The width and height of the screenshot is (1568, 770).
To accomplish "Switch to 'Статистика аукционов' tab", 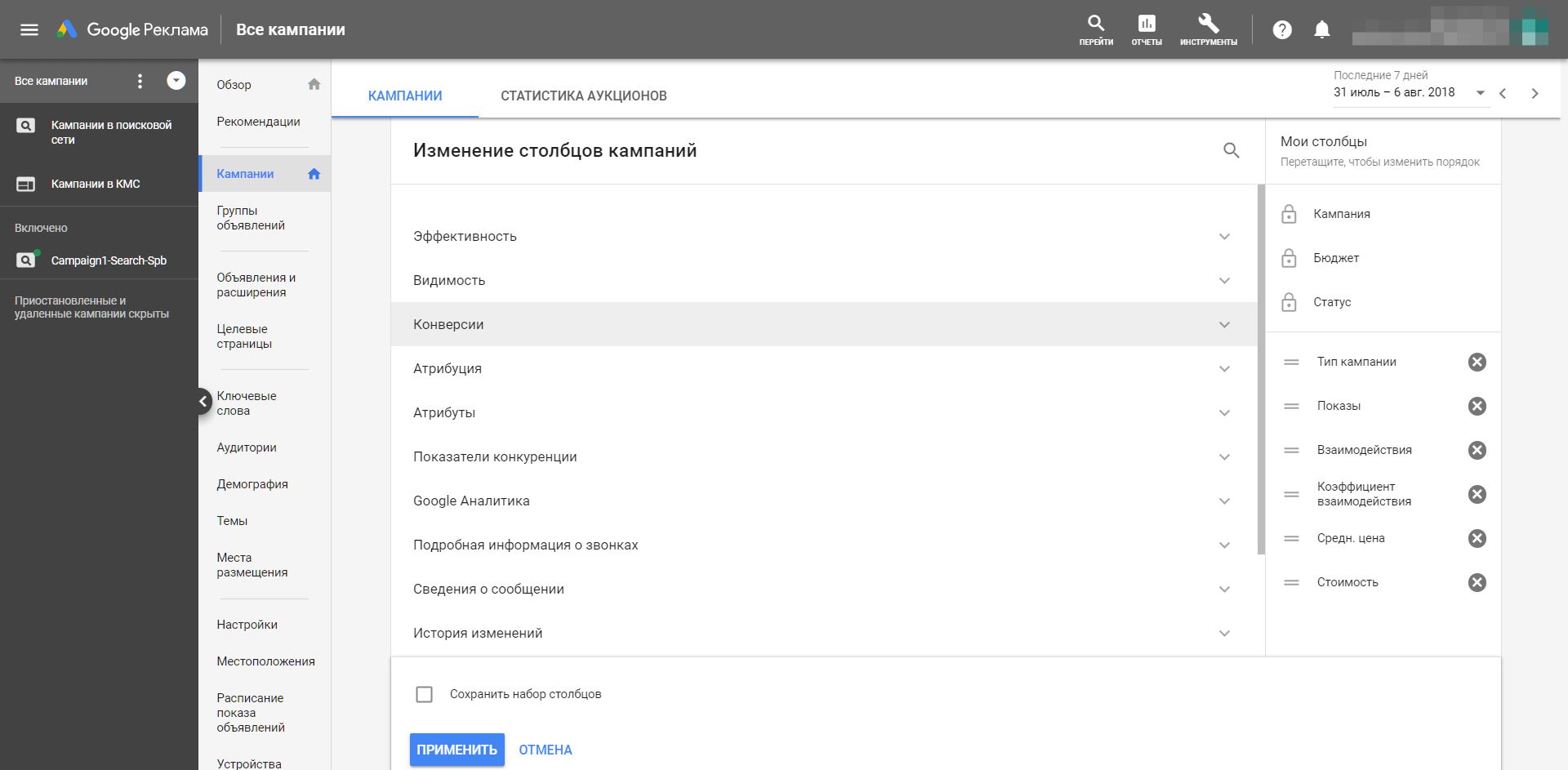I will [x=583, y=96].
